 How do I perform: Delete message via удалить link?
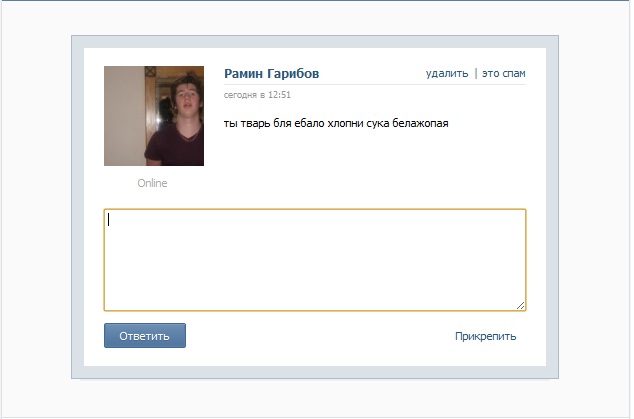tap(447, 74)
